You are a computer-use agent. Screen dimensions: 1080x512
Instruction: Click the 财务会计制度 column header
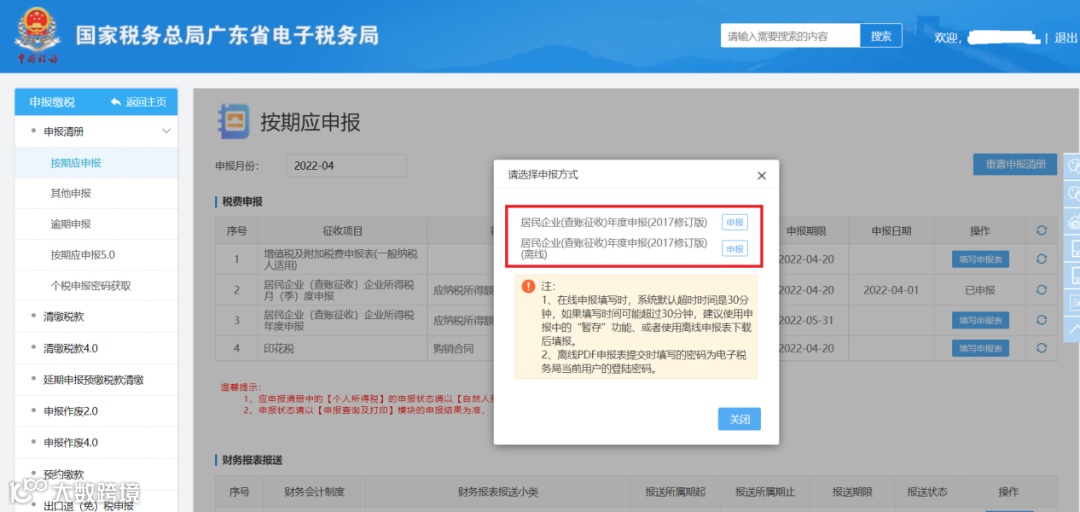pos(314,492)
